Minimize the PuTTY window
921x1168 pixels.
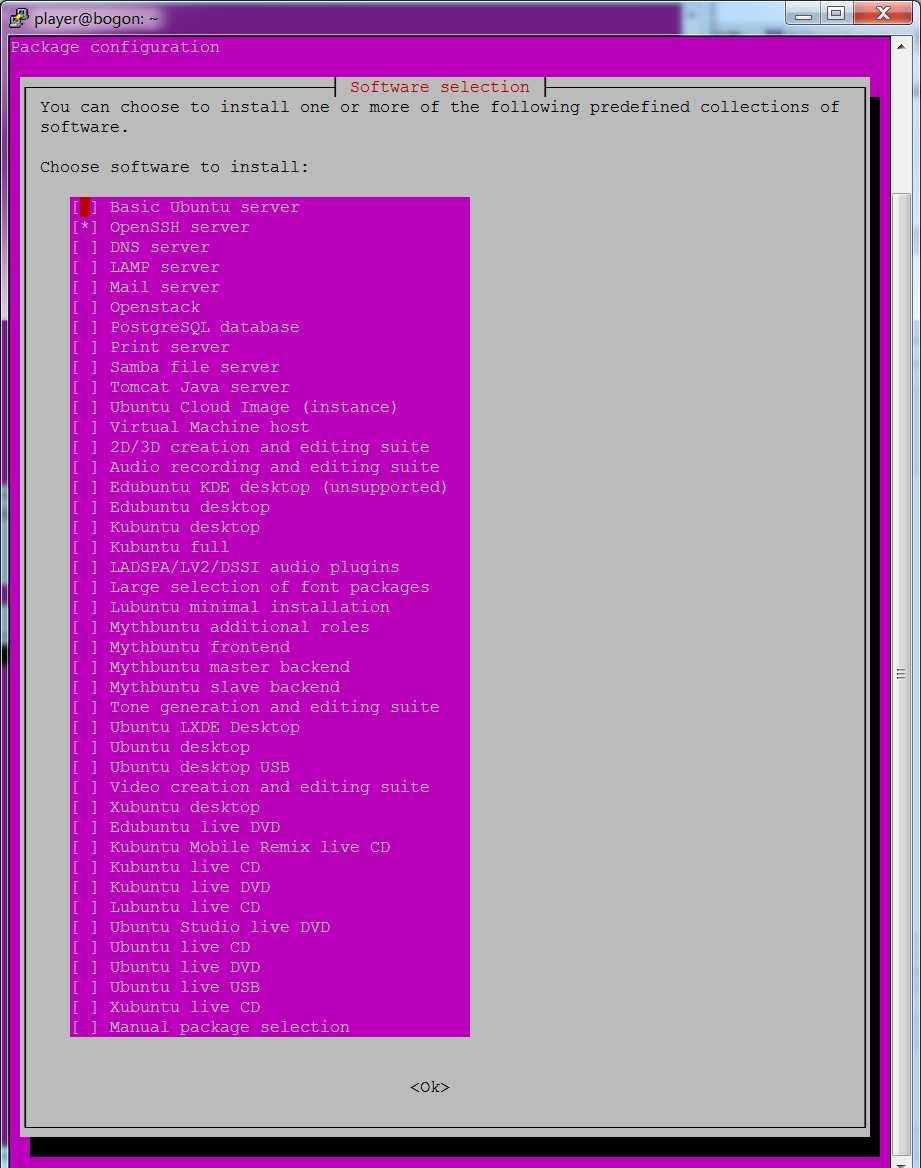803,14
